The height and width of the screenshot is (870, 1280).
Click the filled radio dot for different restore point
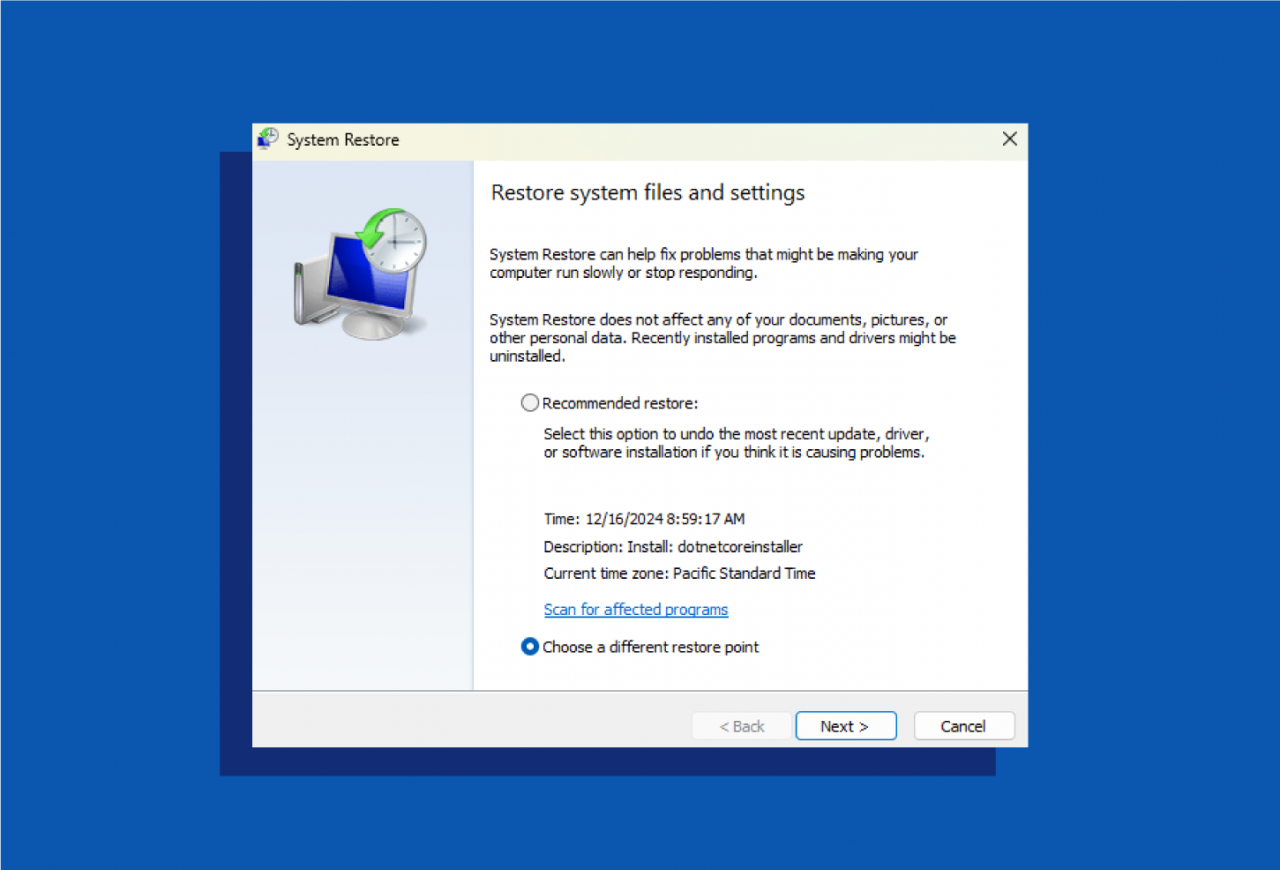(x=530, y=646)
